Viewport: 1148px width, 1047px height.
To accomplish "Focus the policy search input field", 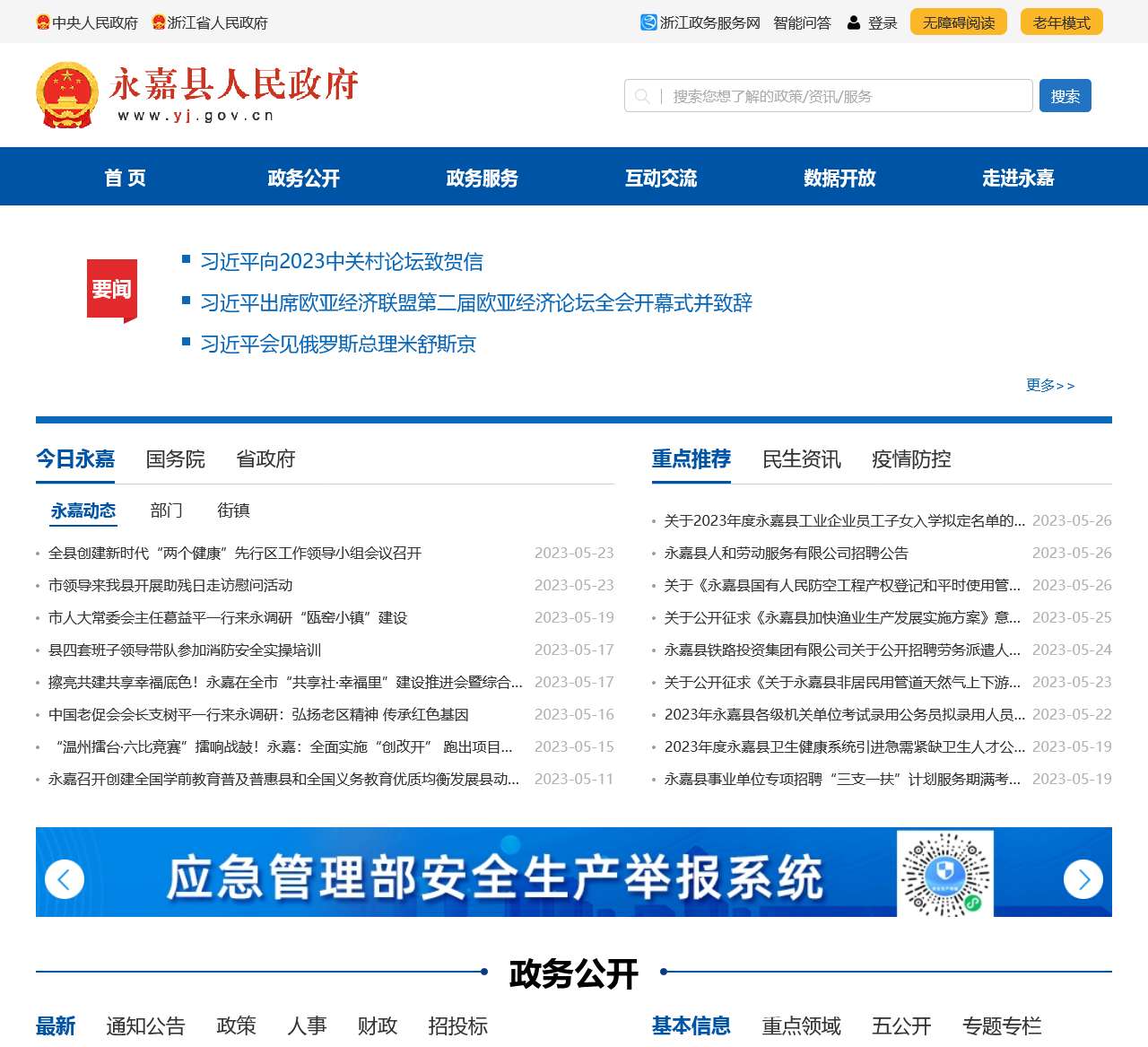I will pos(843,96).
